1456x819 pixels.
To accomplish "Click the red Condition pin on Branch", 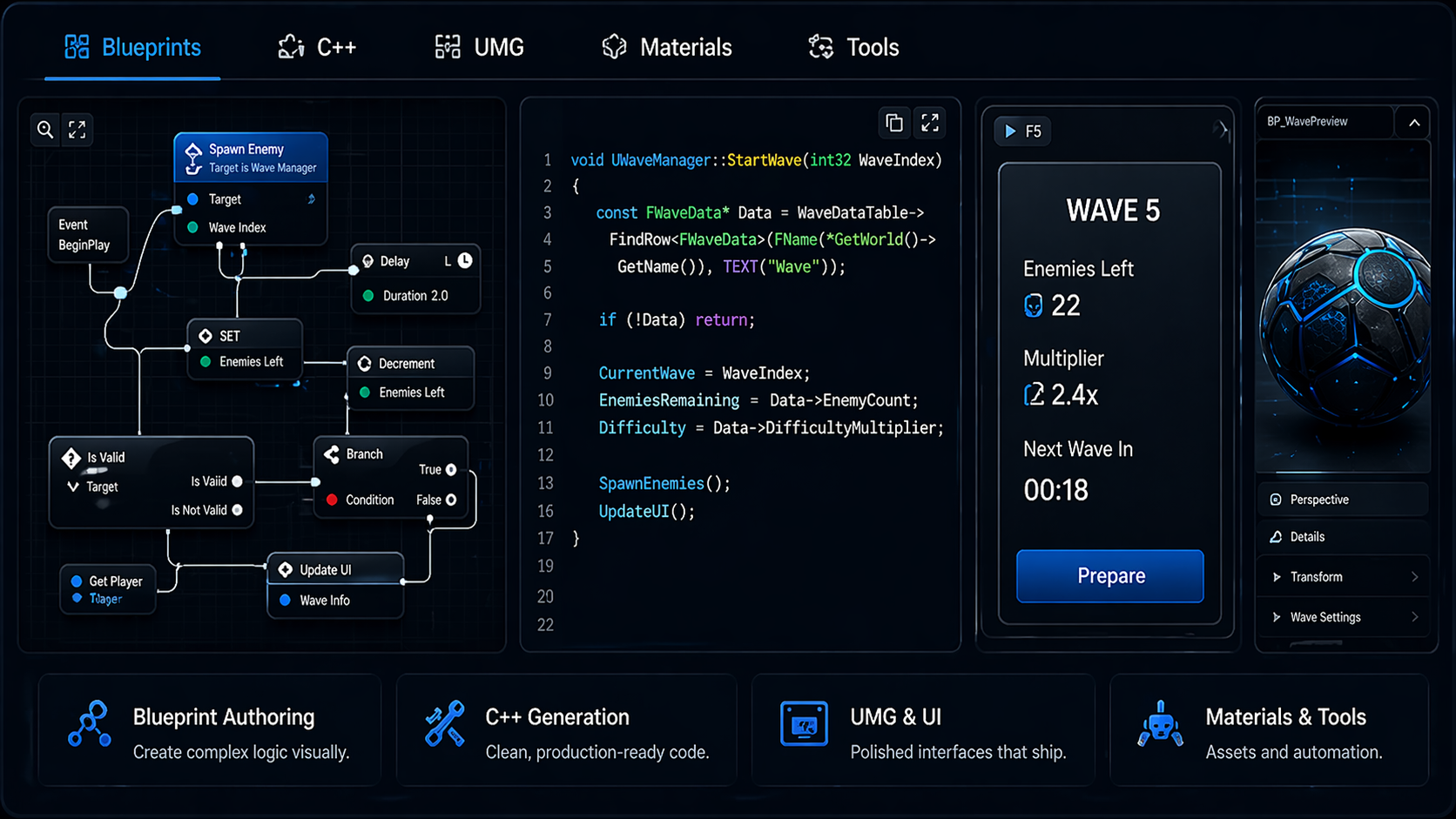I will (332, 500).
